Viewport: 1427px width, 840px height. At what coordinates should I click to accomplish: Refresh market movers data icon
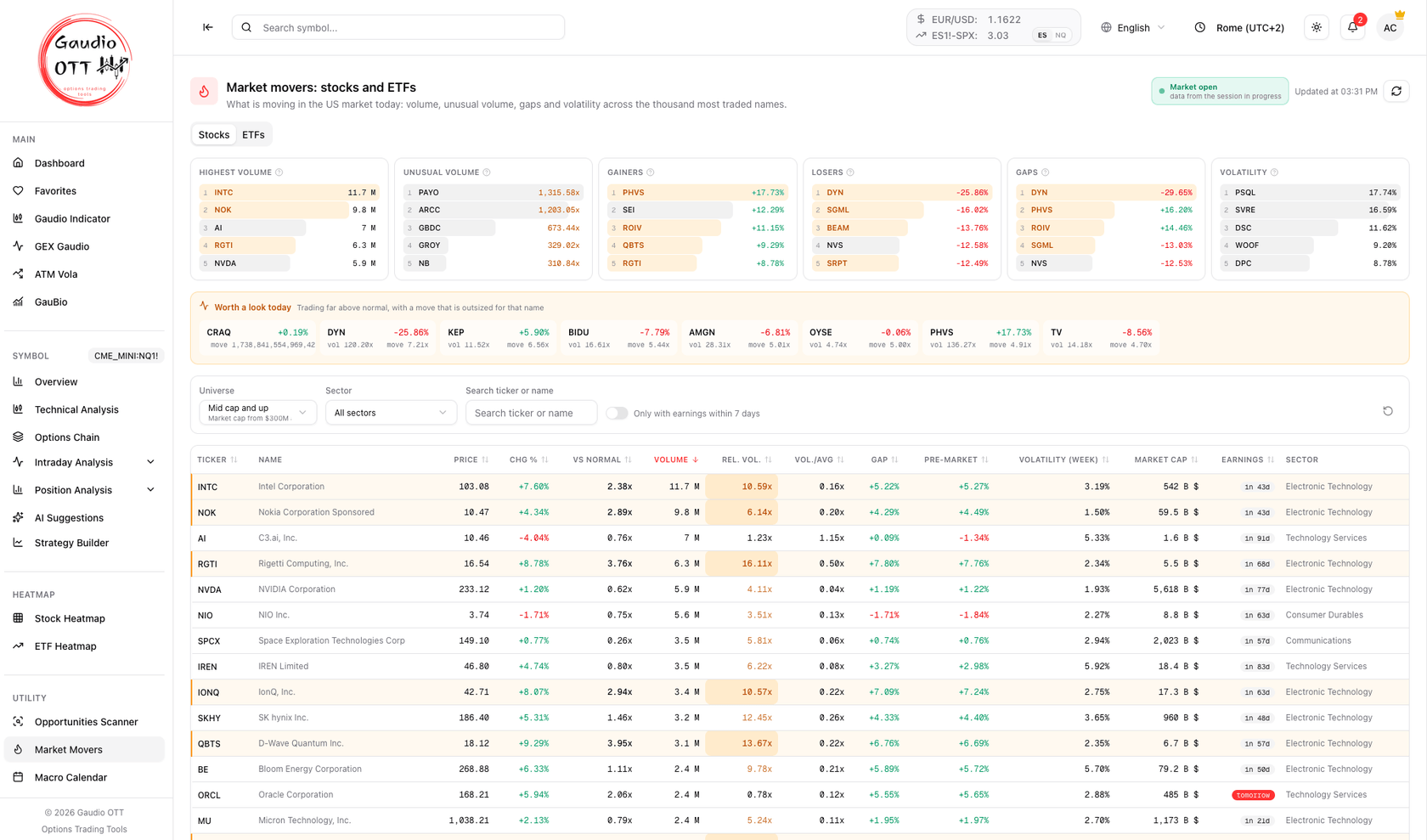point(1396,92)
